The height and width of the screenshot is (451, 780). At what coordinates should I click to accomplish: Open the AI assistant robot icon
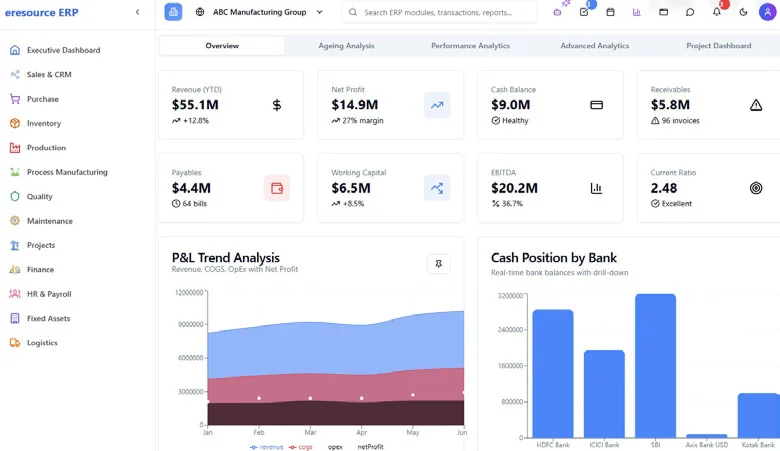click(558, 12)
